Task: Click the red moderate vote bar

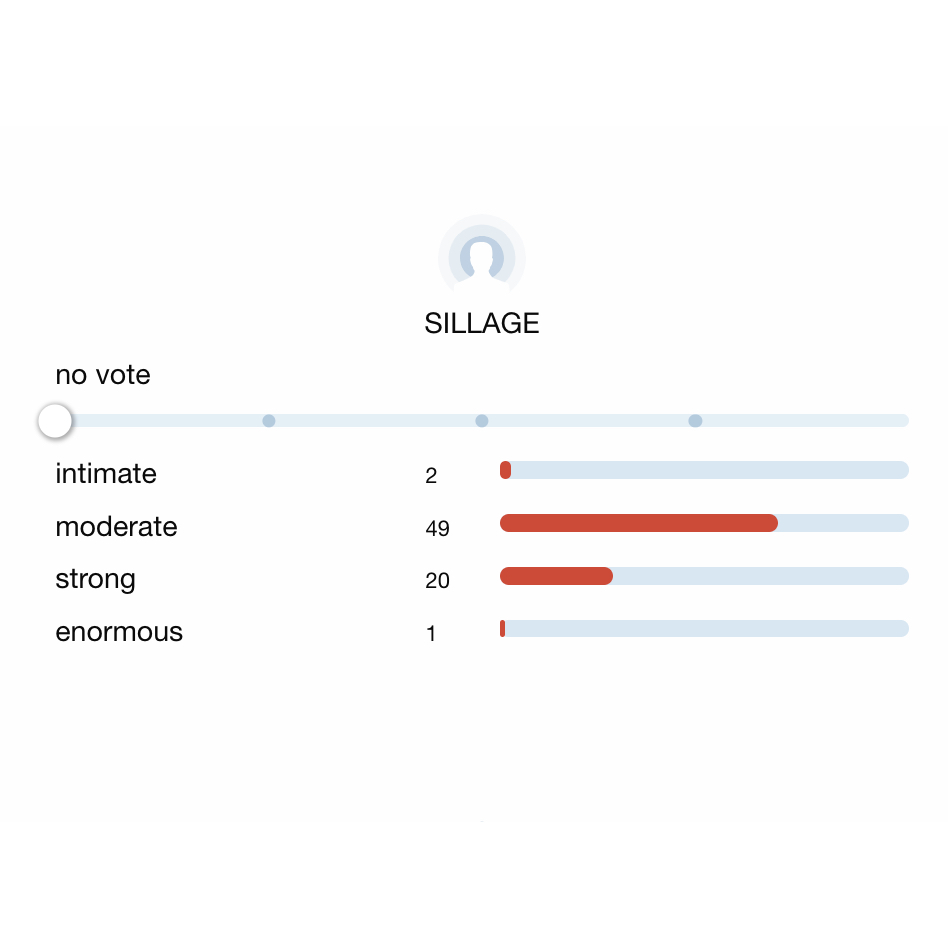Action: point(638,523)
